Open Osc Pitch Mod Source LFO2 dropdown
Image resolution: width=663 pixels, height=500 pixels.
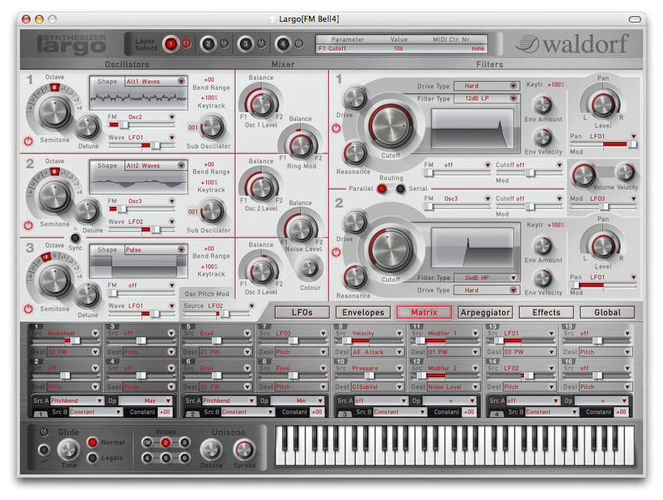pyautogui.click(x=230, y=306)
